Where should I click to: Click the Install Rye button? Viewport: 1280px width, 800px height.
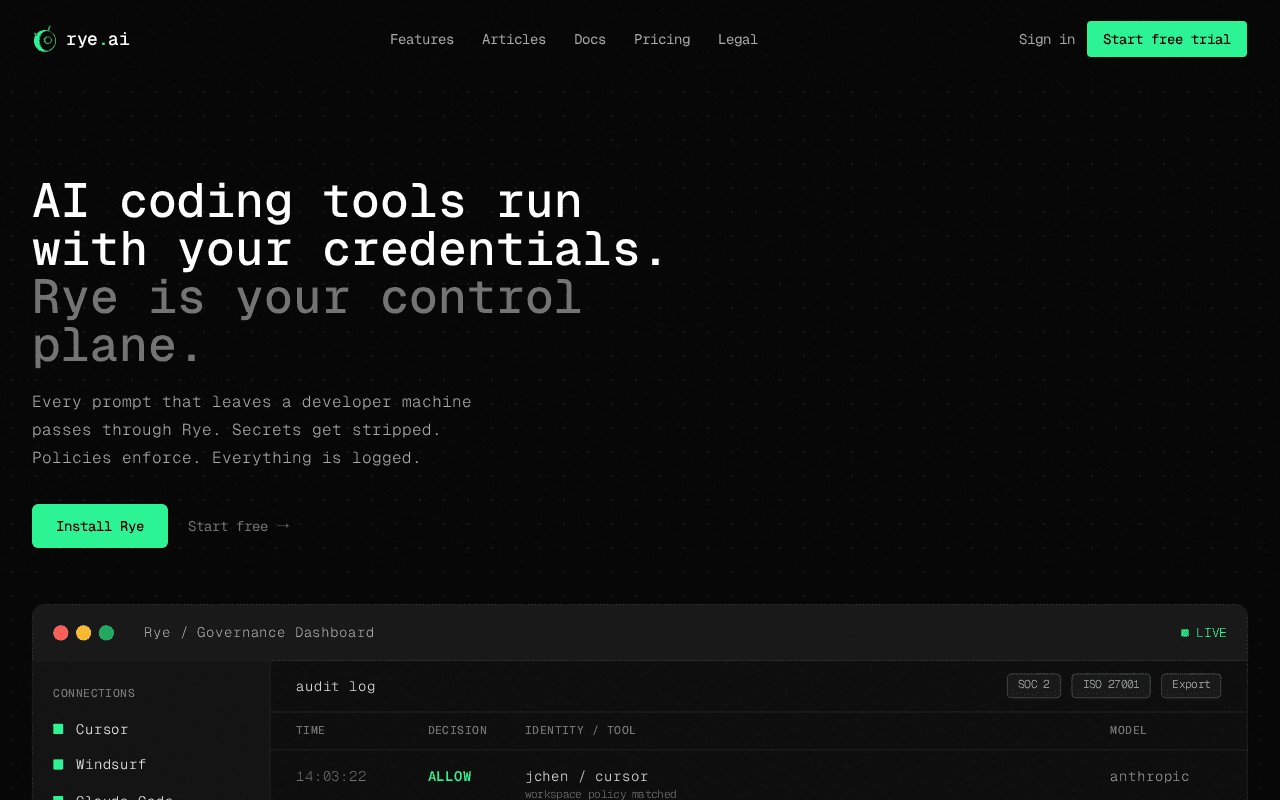click(x=100, y=526)
